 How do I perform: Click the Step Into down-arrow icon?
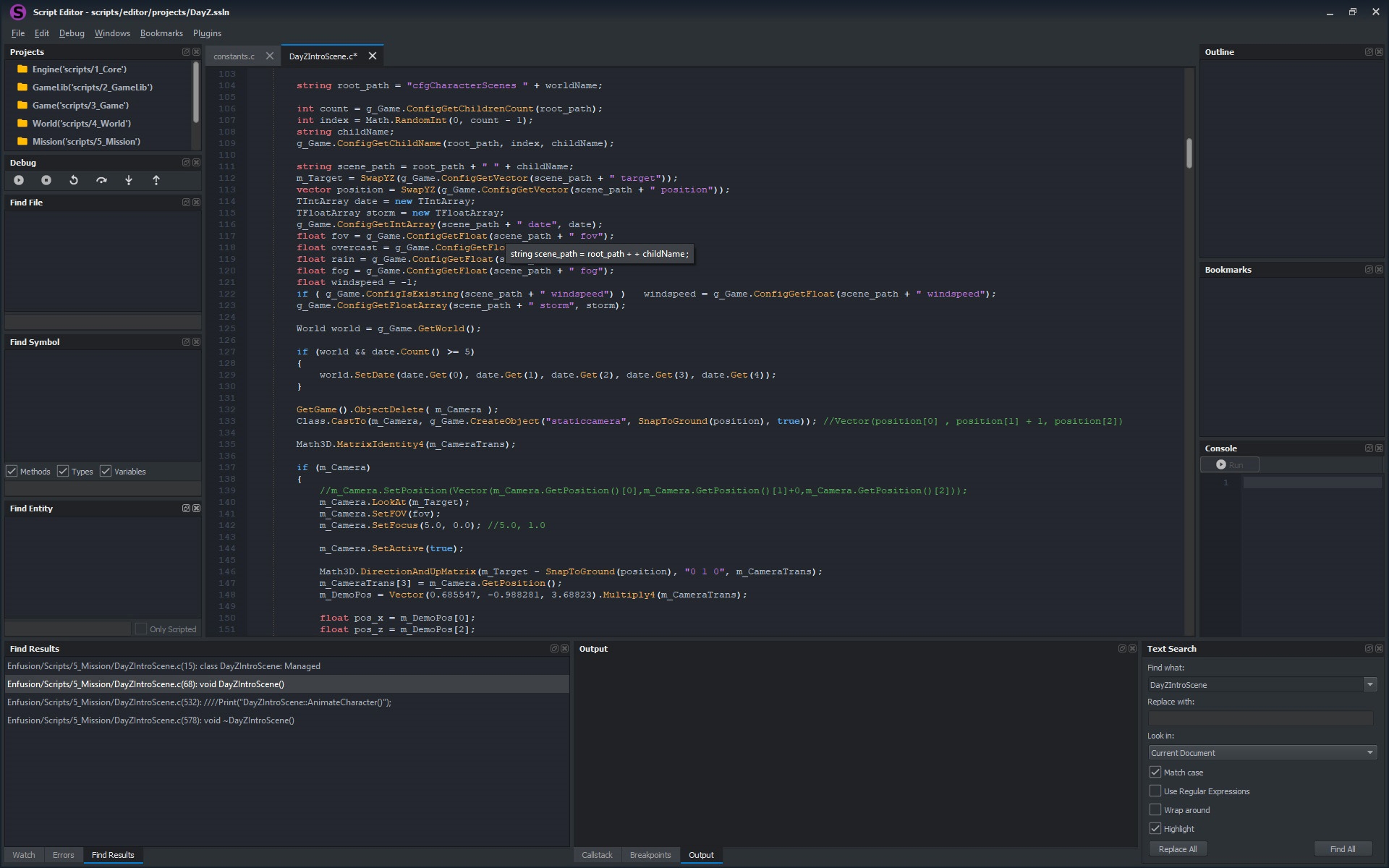point(129,180)
